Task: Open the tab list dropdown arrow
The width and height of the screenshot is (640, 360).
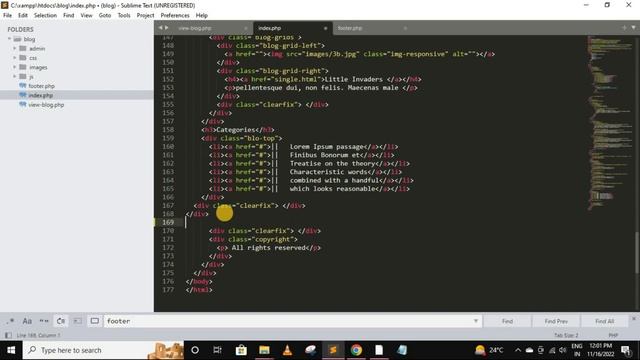Action: [x=633, y=28]
